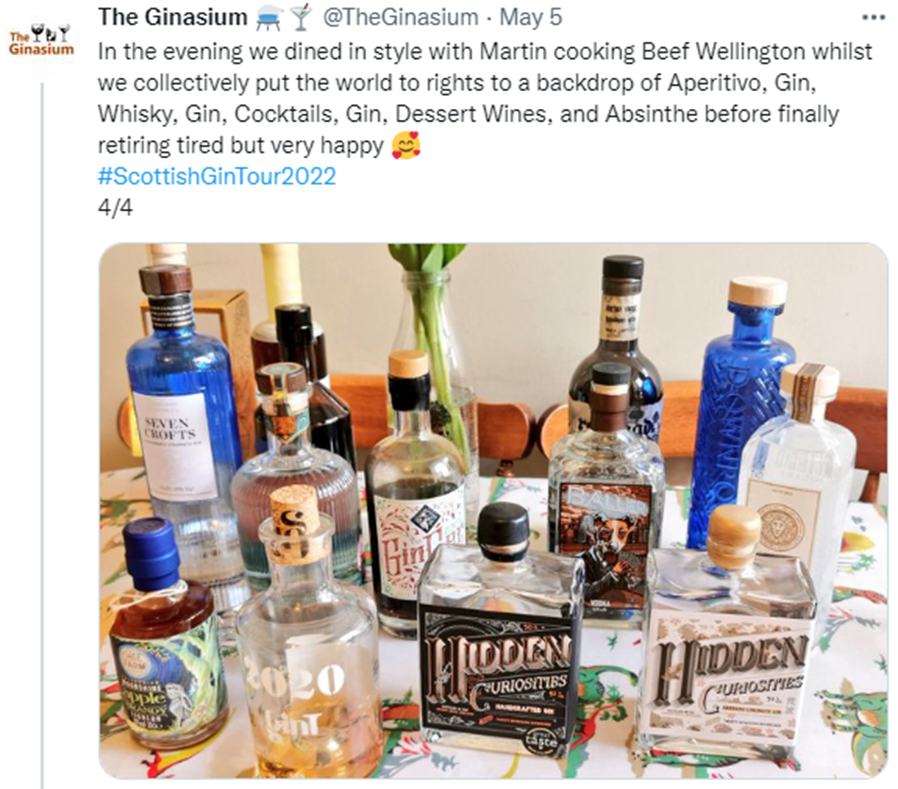Click the cocktail glass emoji beside the name
Image resolution: width=898 pixels, height=789 pixels.
coord(300,18)
